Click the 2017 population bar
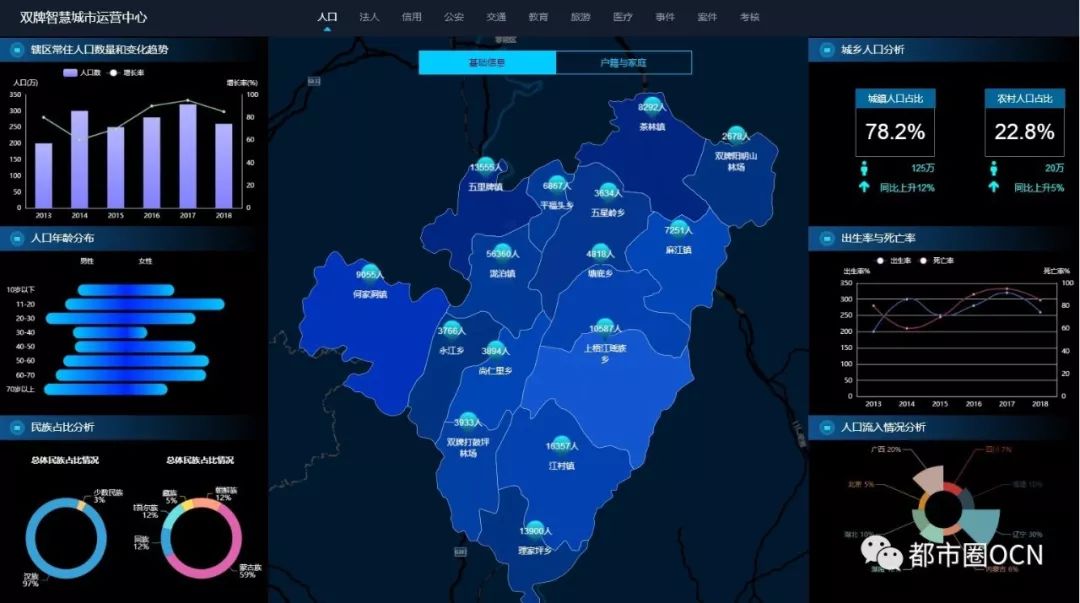 [187, 156]
